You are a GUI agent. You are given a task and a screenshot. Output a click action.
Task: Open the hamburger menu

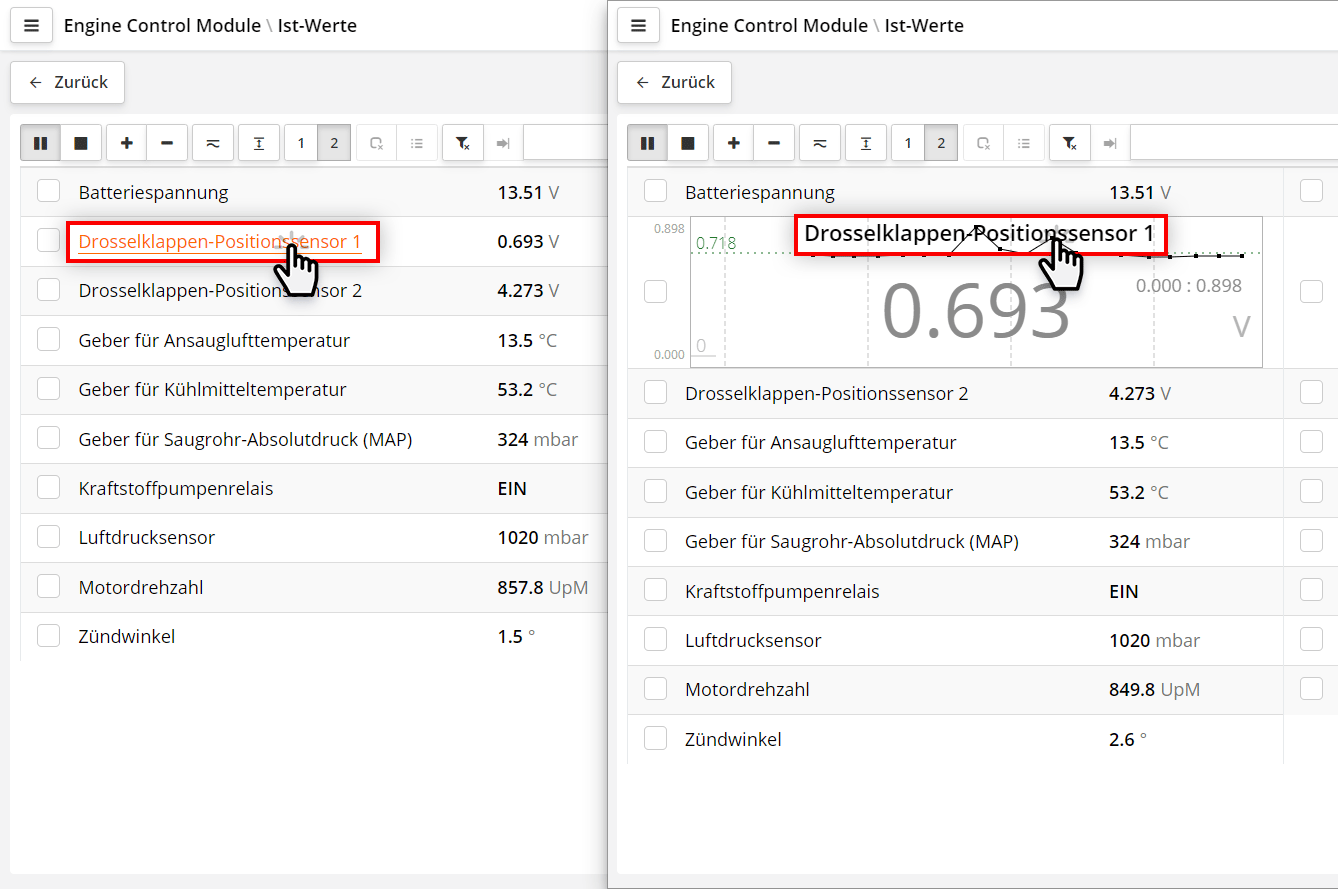(638, 25)
